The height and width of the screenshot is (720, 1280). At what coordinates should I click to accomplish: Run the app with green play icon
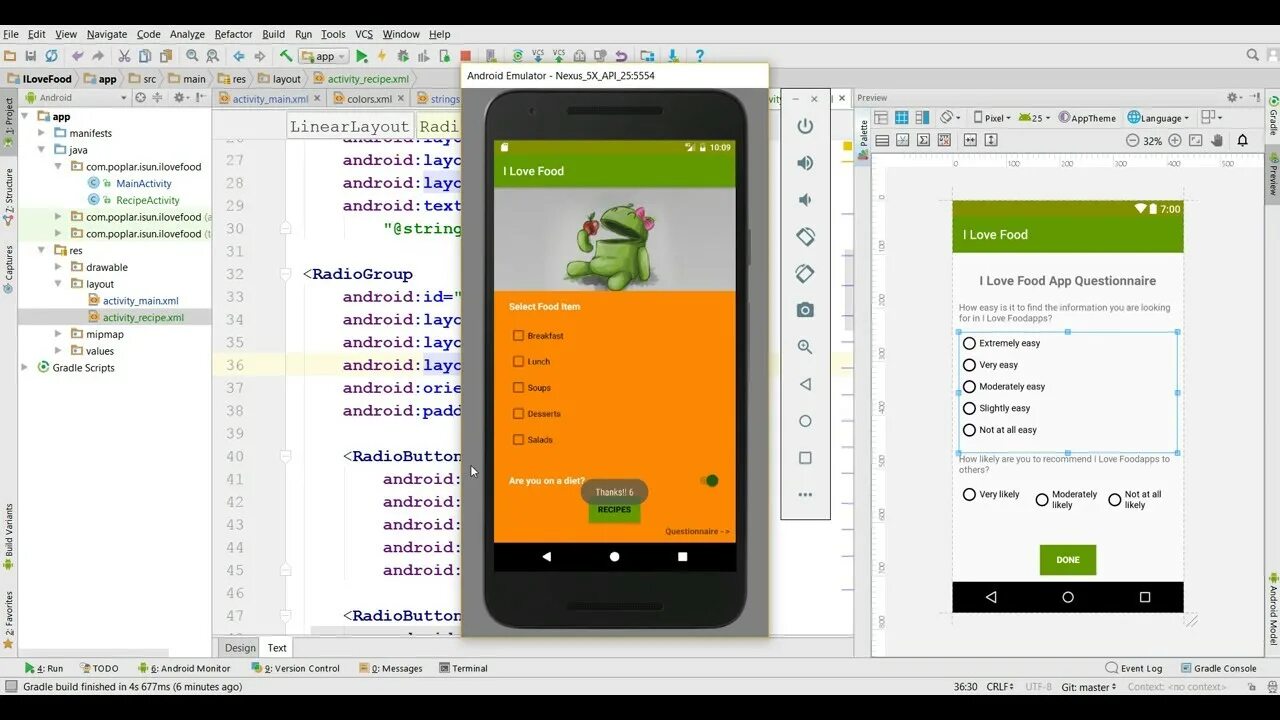362,56
